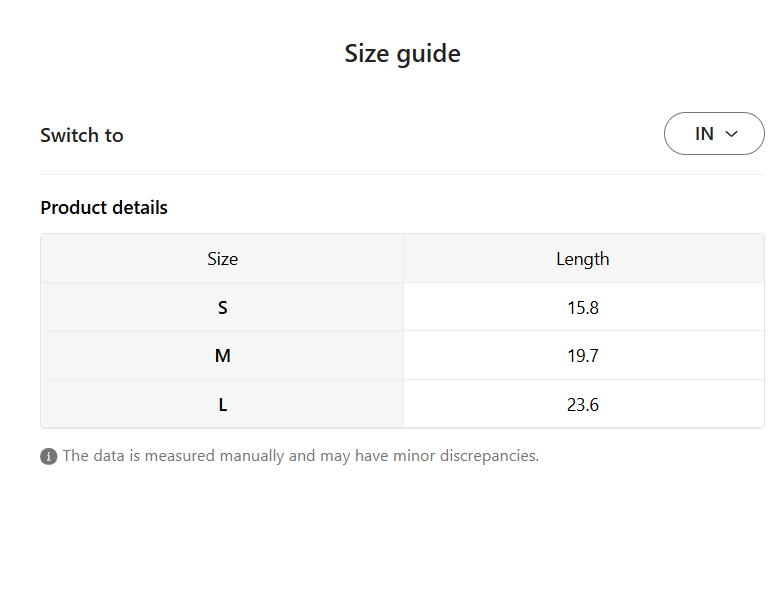The height and width of the screenshot is (601, 774).
Task: Click the length value 23.6
Action: [583, 405]
